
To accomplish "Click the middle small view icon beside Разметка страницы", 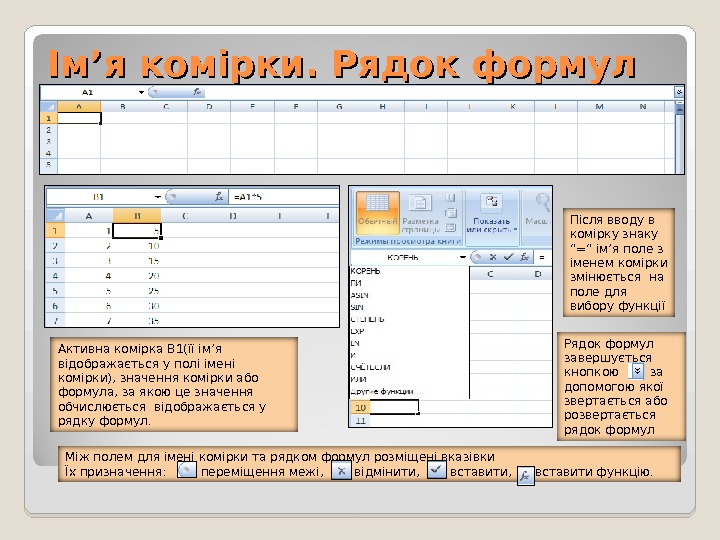I will click(450, 213).
